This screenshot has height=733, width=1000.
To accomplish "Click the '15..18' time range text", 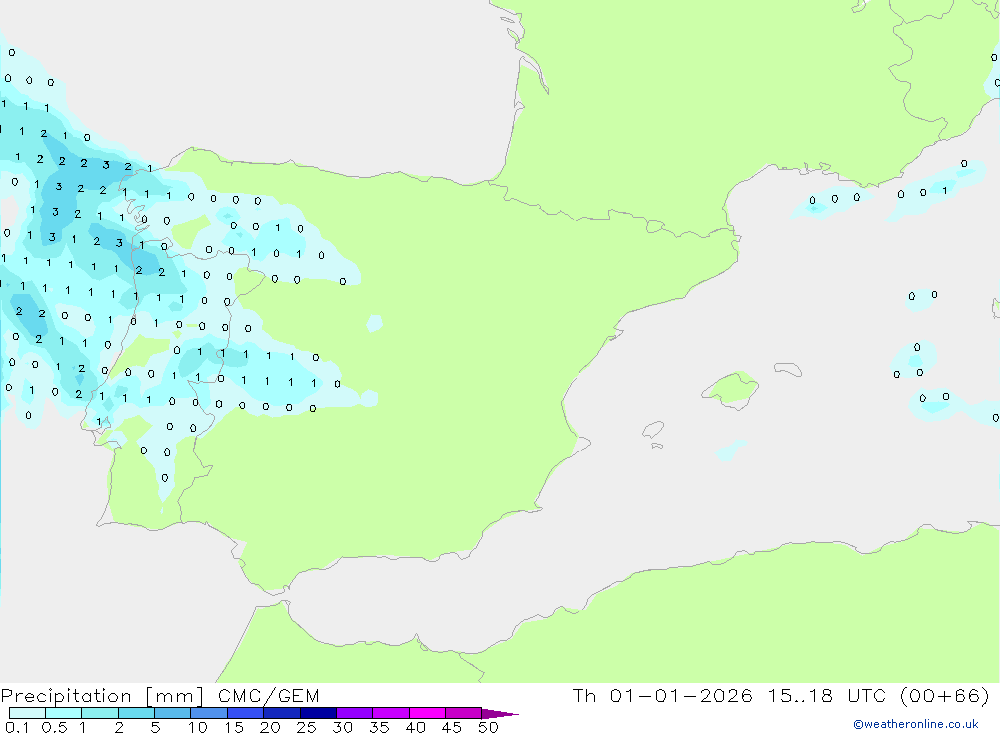I will tap(800, 695).
